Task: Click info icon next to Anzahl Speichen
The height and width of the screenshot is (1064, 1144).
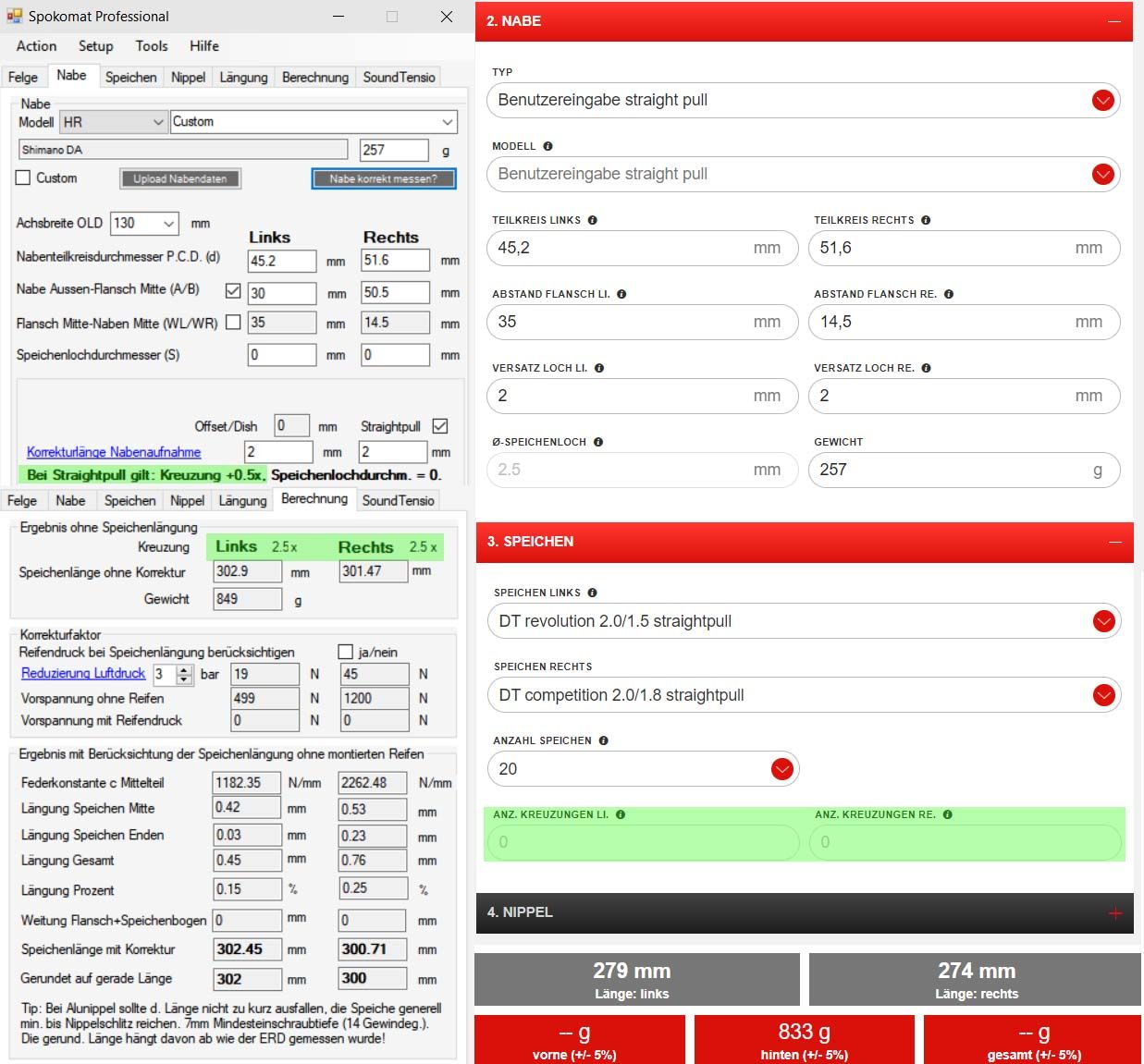Action: tap(603, 740)
